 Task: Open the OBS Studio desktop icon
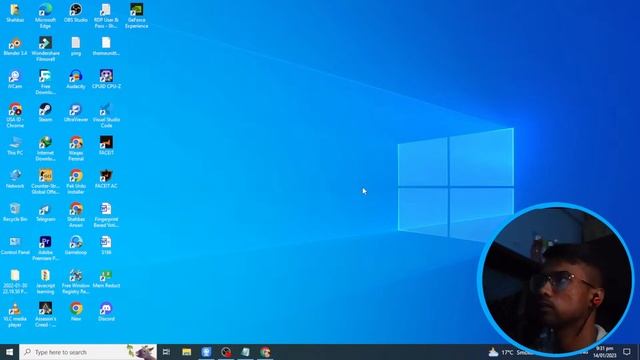[x=76, y=13]
